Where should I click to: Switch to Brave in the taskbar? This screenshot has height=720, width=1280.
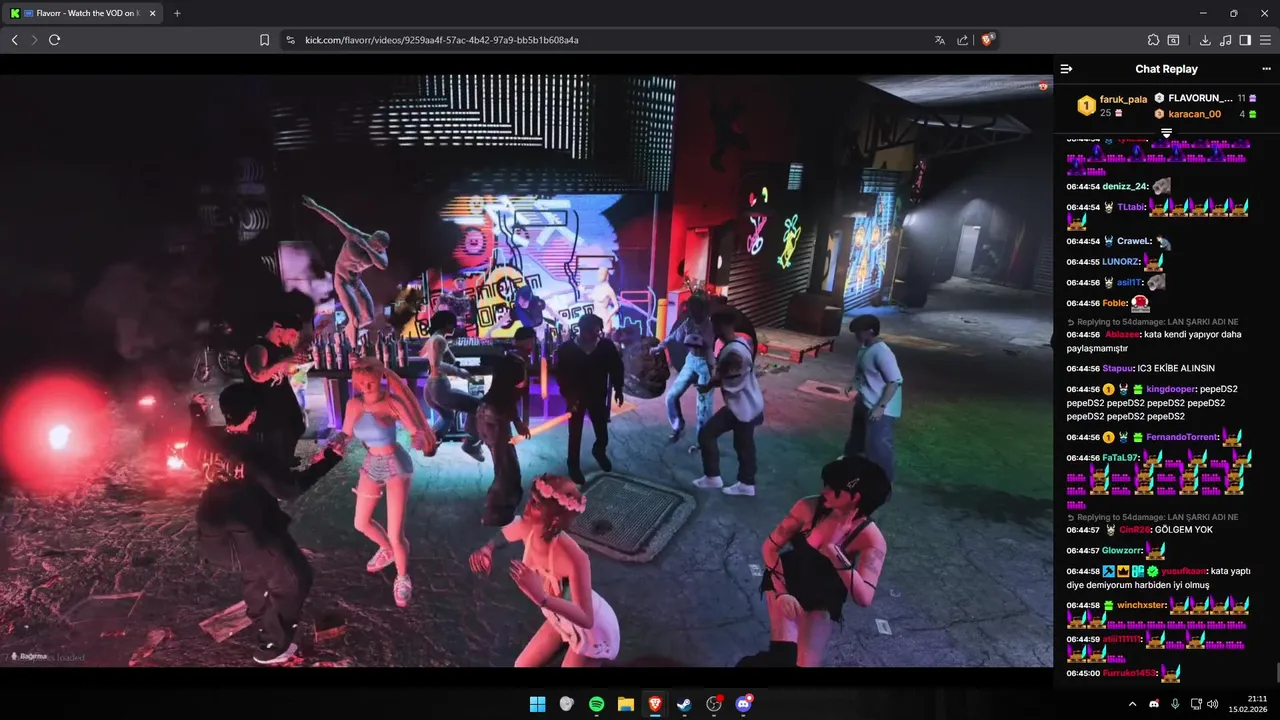[x=655, y=704]
